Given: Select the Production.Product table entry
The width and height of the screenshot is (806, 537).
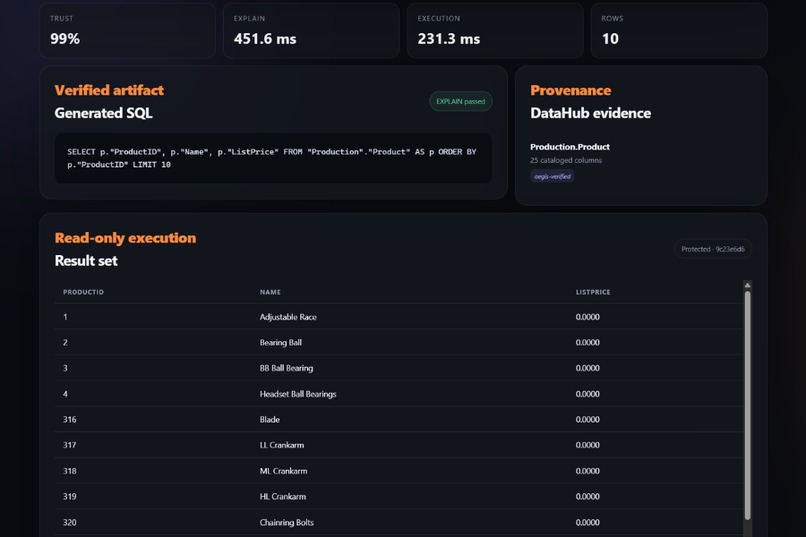Looking at the screenshot, I should click(570, 147).
